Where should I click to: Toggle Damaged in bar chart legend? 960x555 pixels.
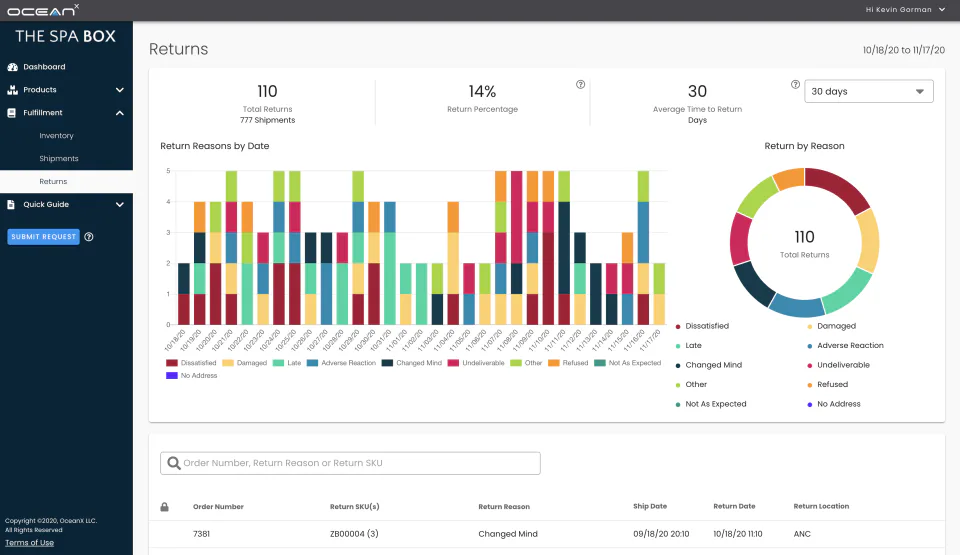245,363
